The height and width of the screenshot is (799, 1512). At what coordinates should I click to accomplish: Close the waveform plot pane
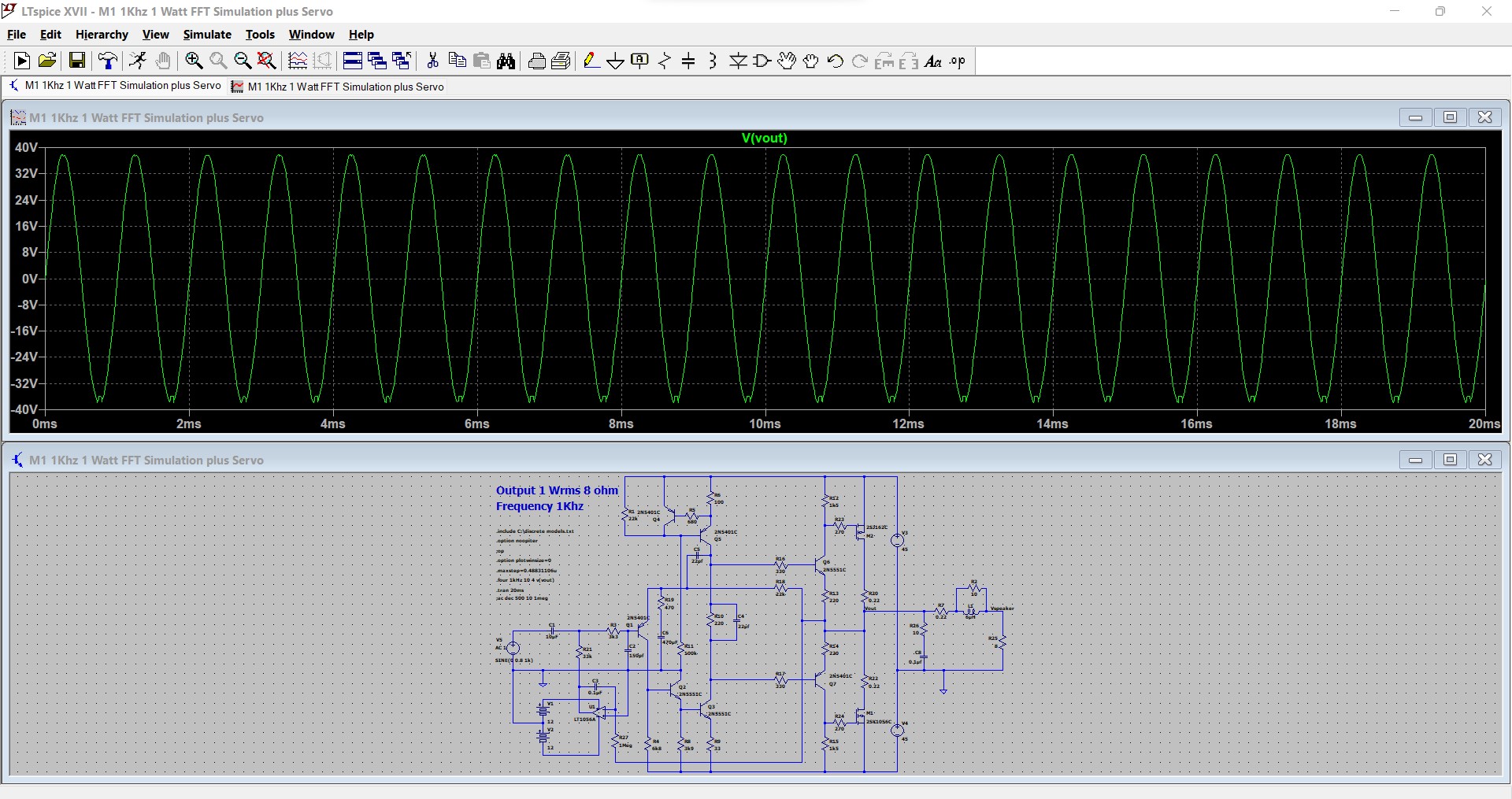[1485, 117]
